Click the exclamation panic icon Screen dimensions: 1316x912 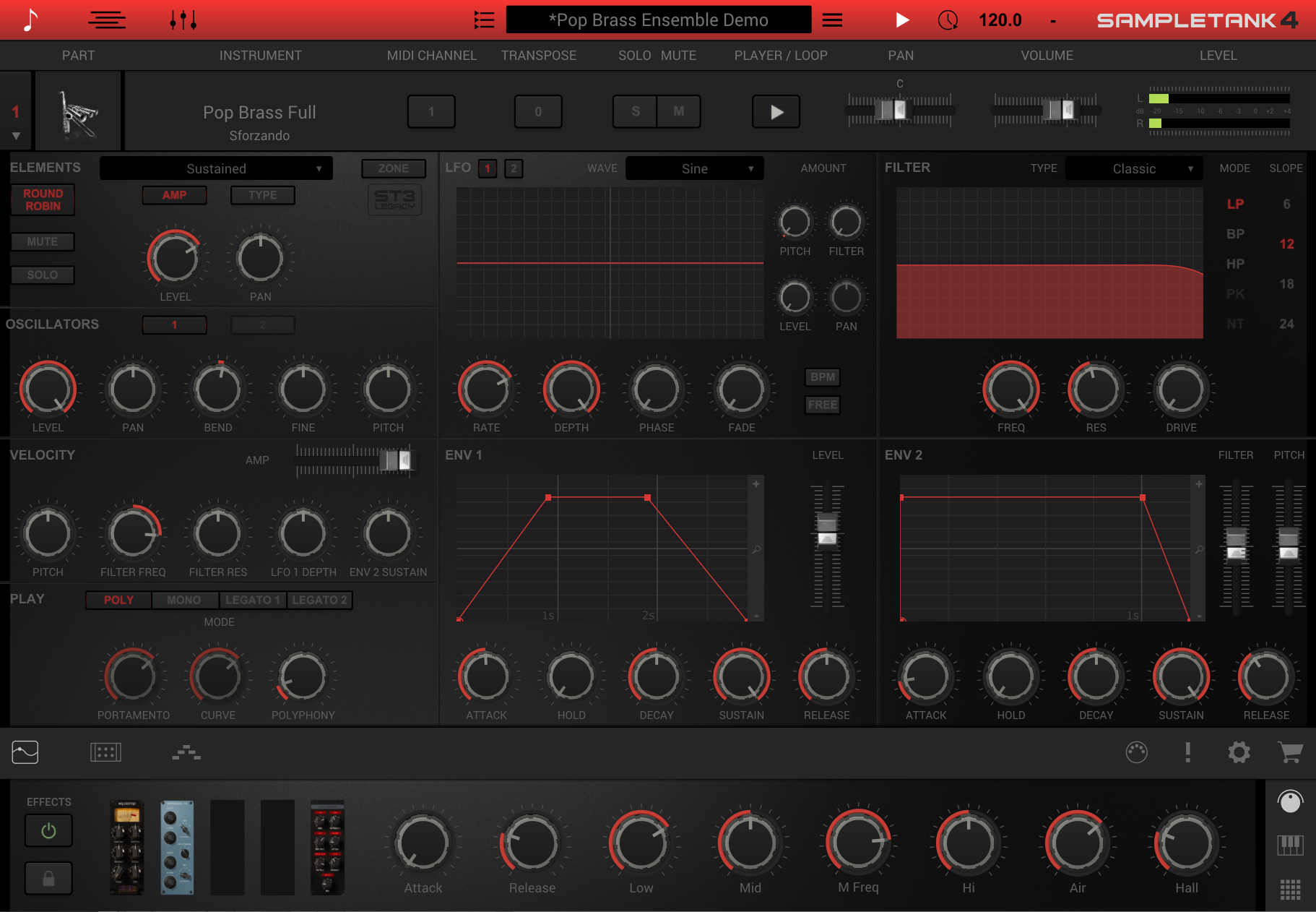pos(1187,752)
